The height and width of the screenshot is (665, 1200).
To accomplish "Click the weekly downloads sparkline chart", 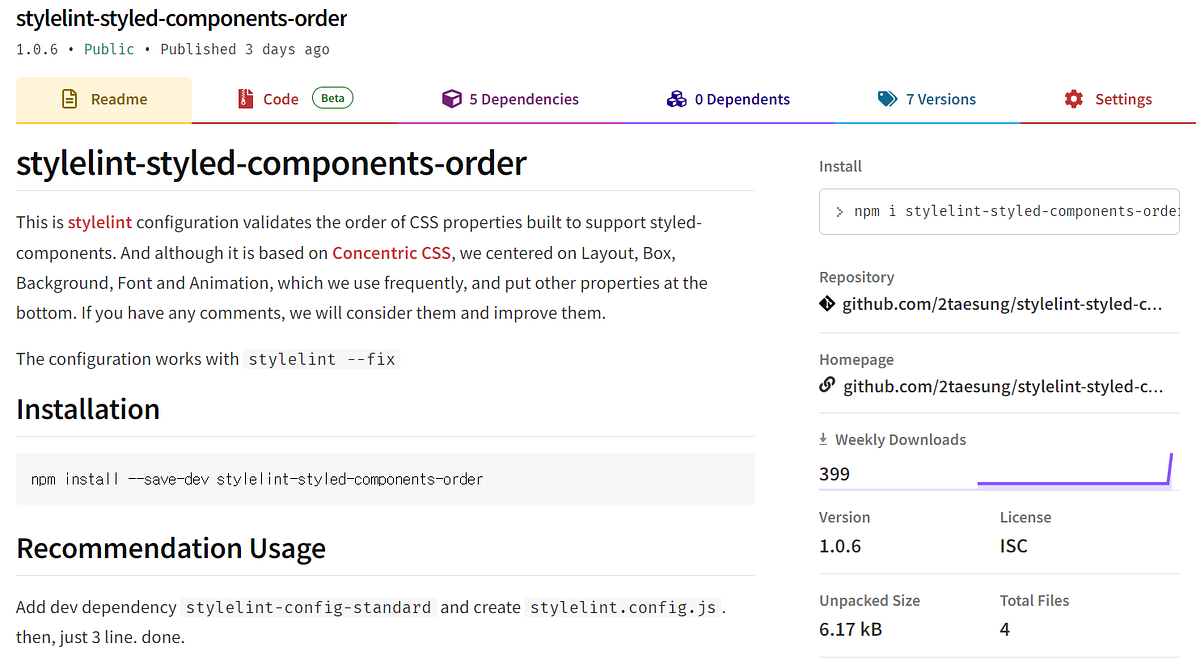I will pos(1074,472).
